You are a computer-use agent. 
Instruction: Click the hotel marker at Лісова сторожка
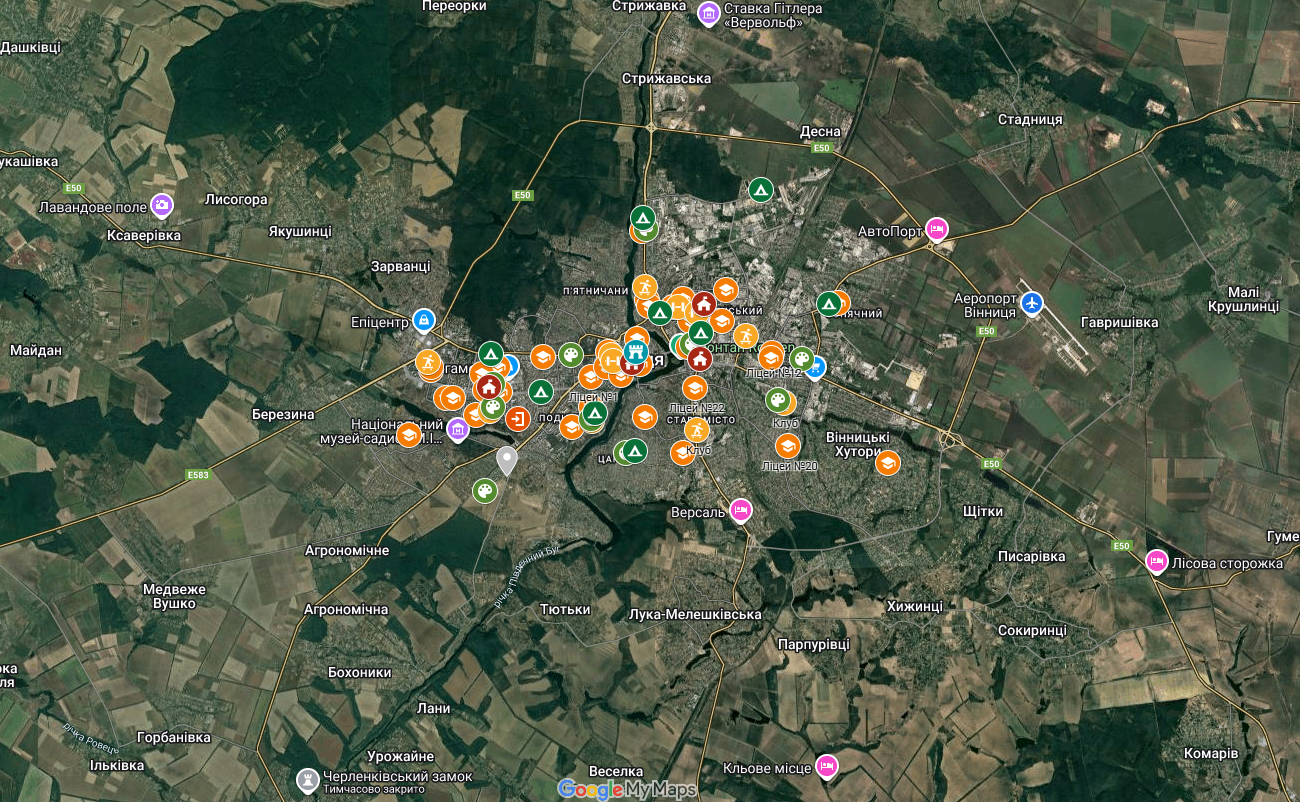coord(1156,561)
